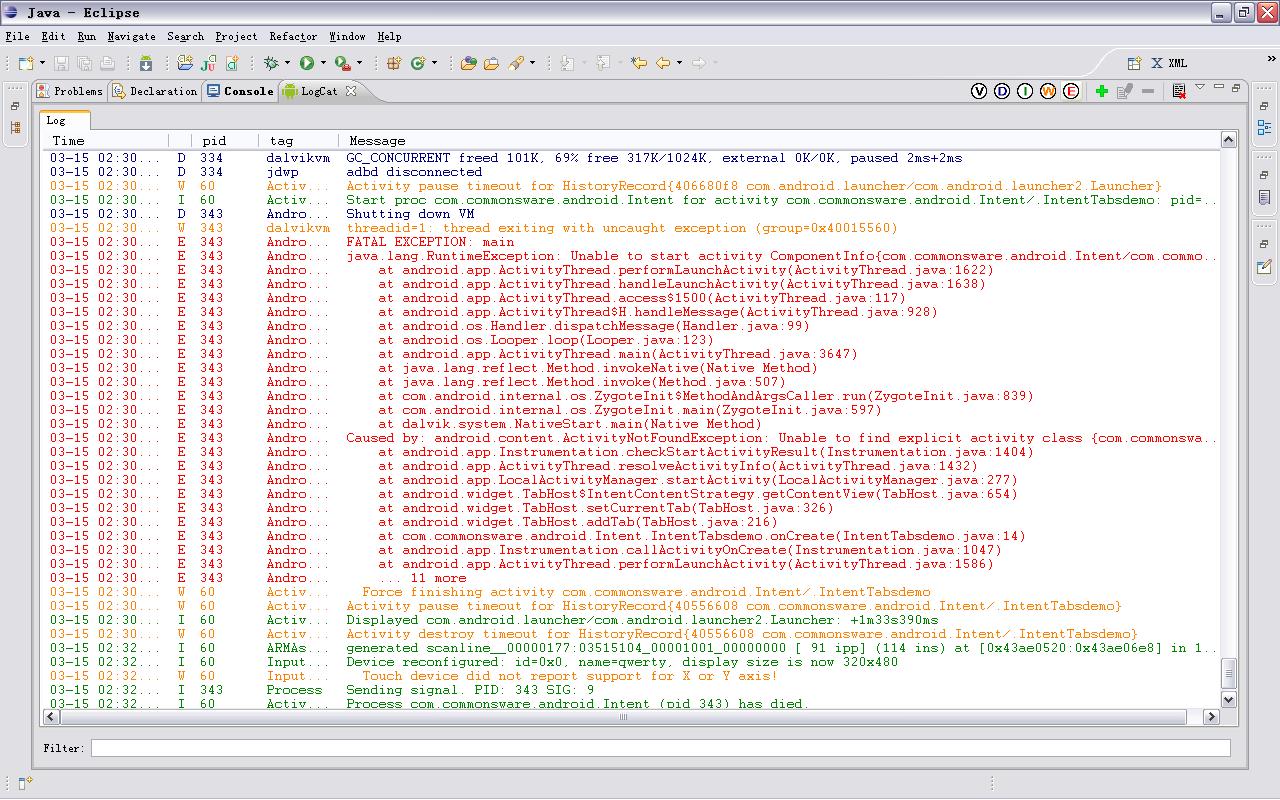The image size is (1280, 800).
Task: Open the LogCat view menu triangle
Action: click(1200, 88)
